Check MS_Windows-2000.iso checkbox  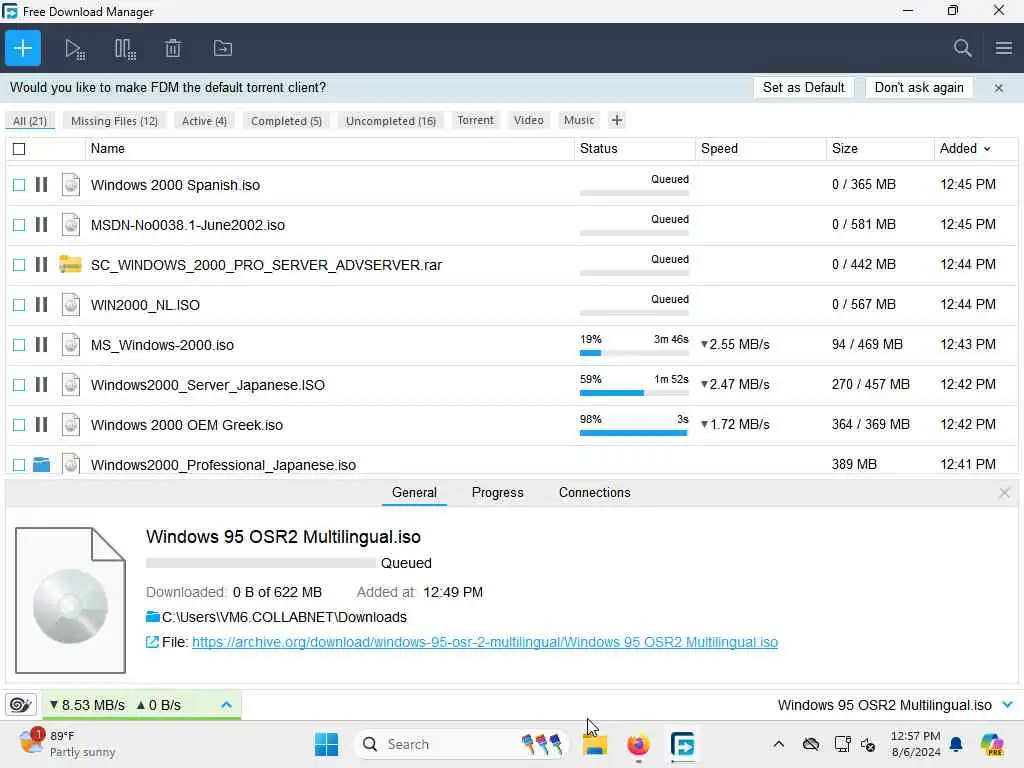[x=19, y=345]
